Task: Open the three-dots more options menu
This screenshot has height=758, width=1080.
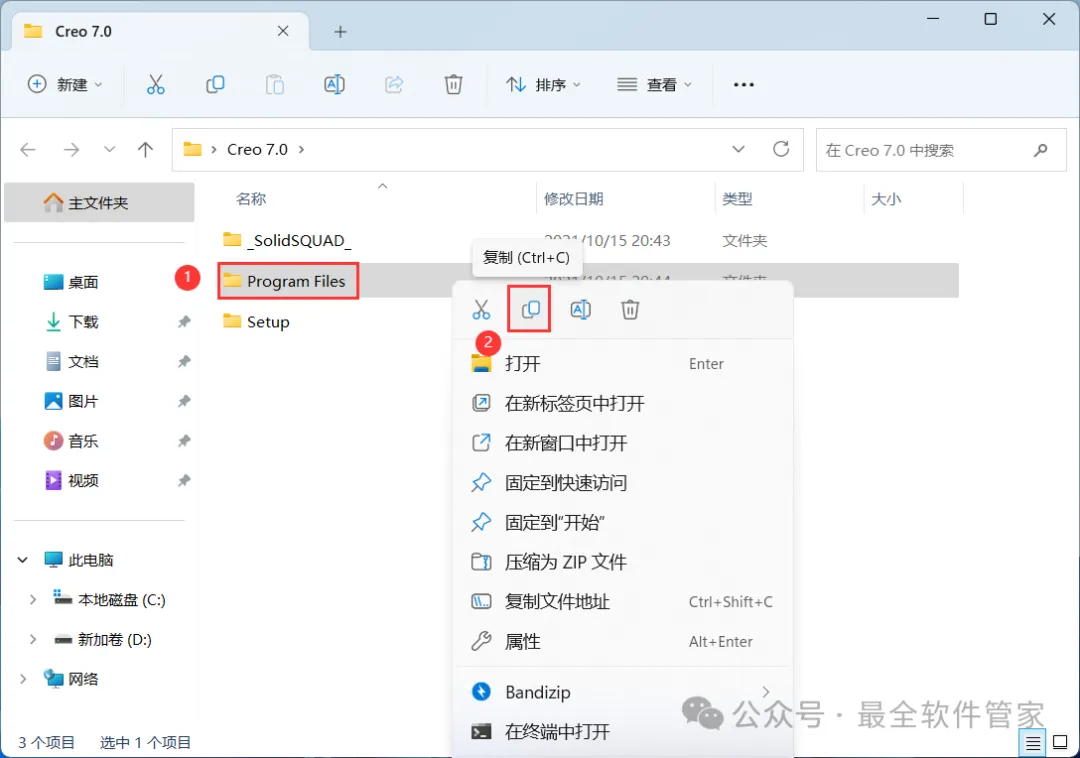Action: pyautogui.click(x=744, y=85)
